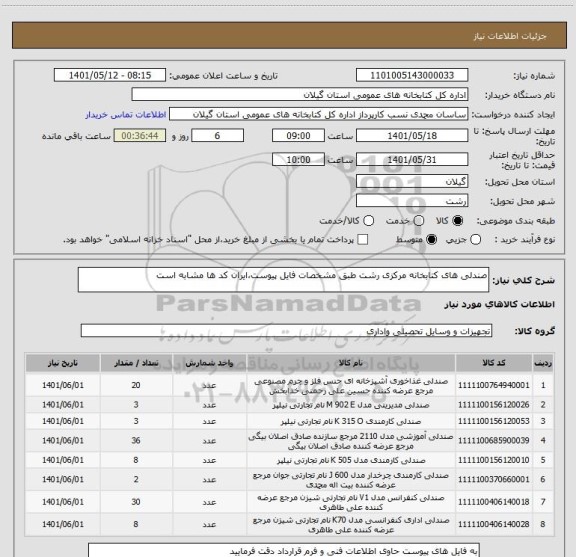Image resolution: width=576 pixels, height=557 pixels.
Task: Click quantity 20 in row 1
Action: click(x=136, y=385)
